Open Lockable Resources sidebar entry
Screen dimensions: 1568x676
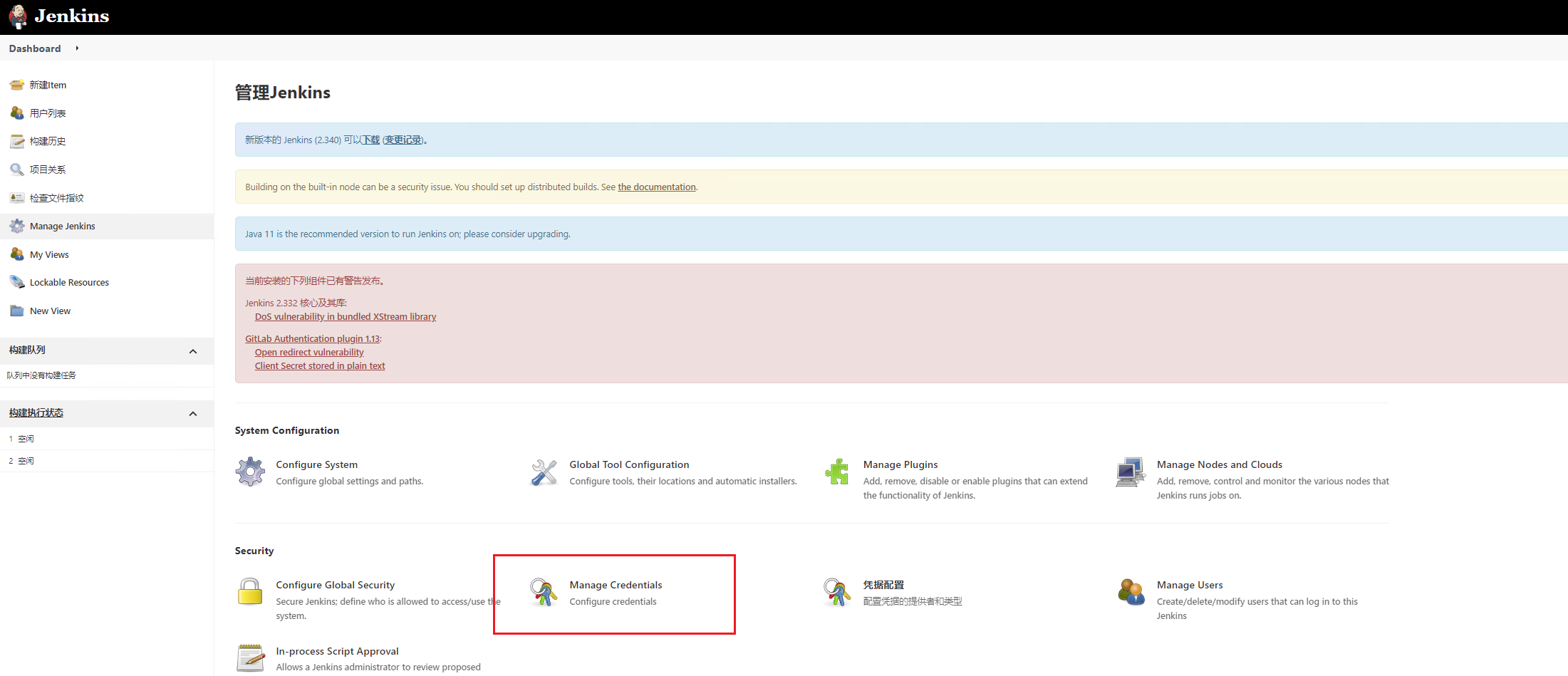pyautogui.click(x=69, y=282)
